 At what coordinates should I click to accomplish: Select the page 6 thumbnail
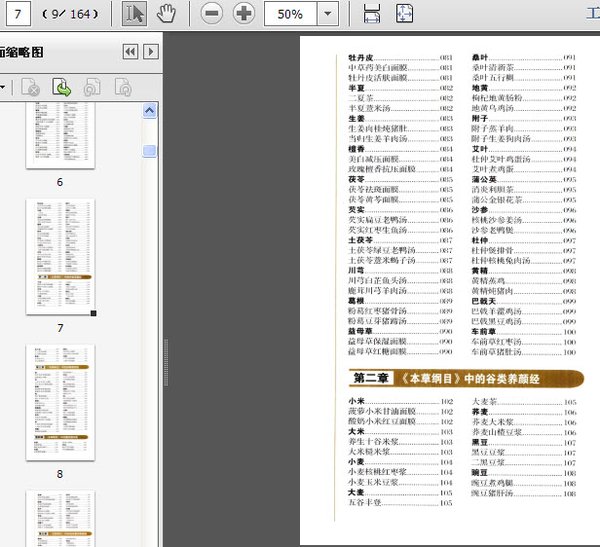60,137
